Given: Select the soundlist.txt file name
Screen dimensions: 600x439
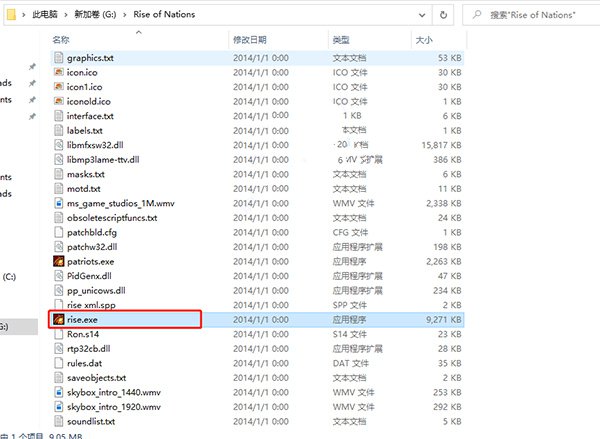Looking at the screenshot, I should (x=91, y=421).
